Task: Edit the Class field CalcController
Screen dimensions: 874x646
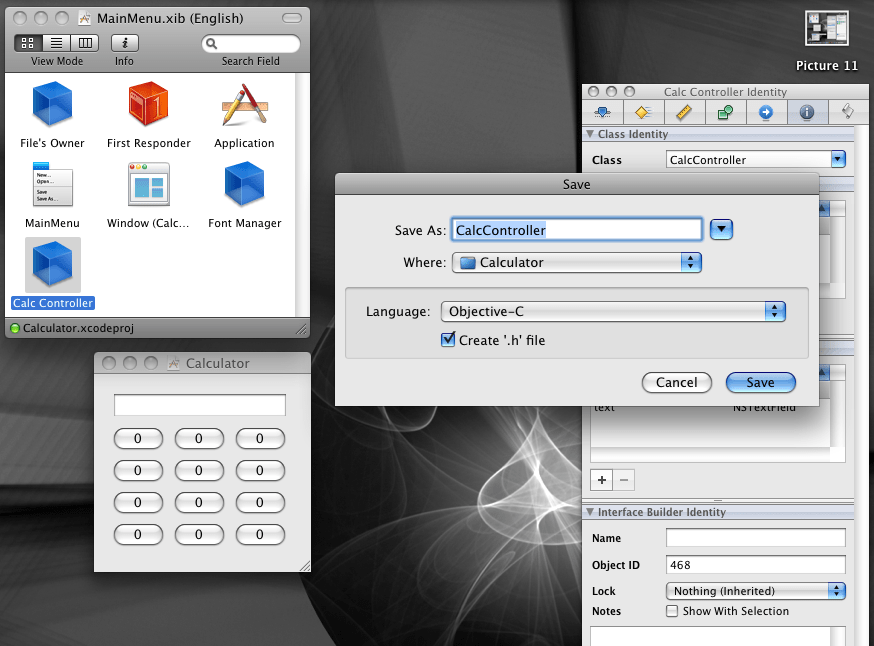Action: coord(748,159)
